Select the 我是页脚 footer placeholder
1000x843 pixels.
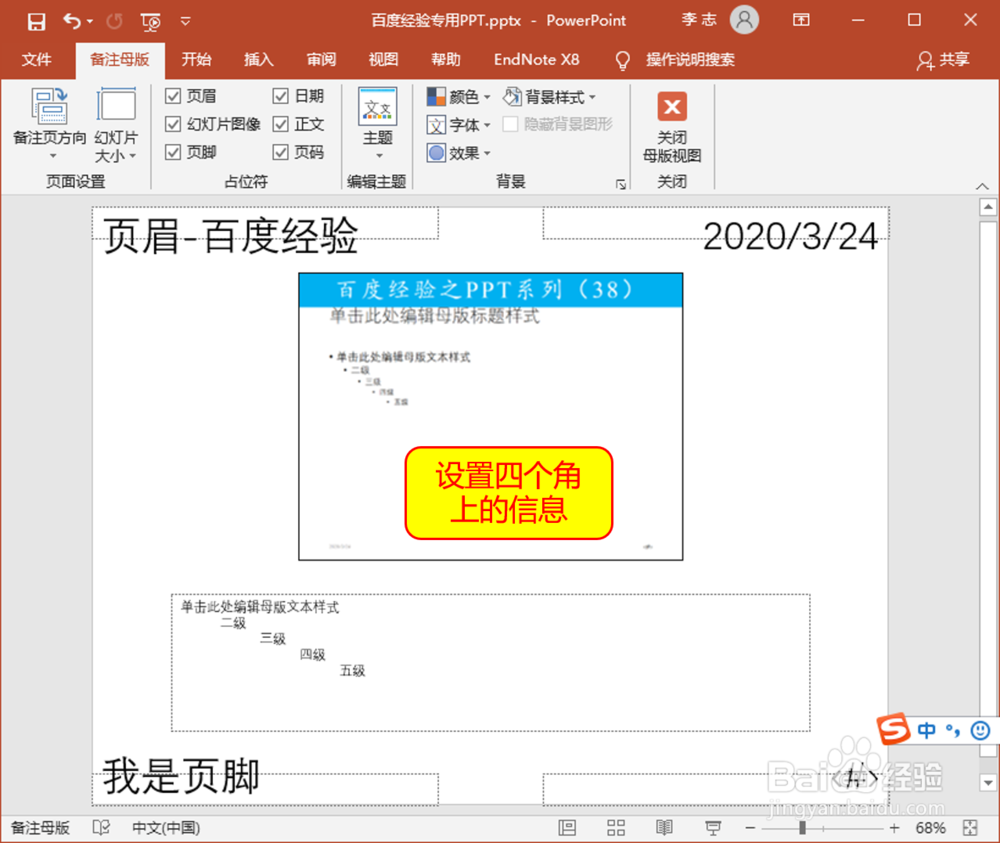pos(265,789)
